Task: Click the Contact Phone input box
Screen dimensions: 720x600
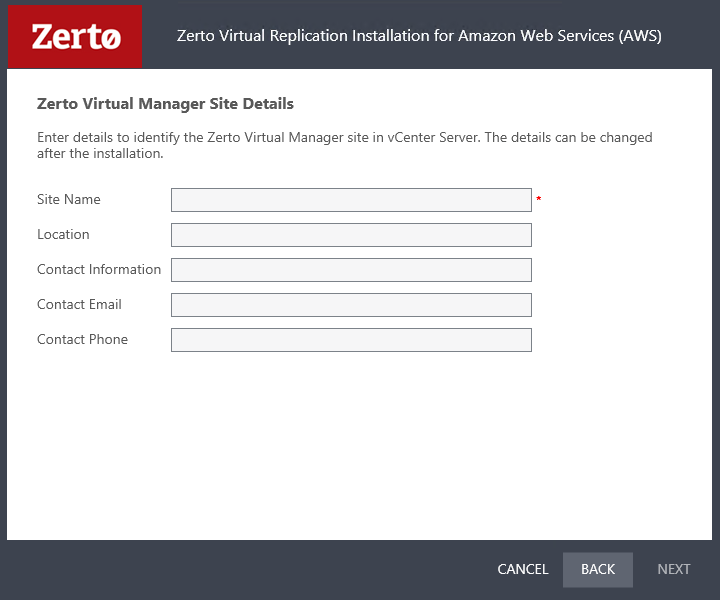Action: 351,340
